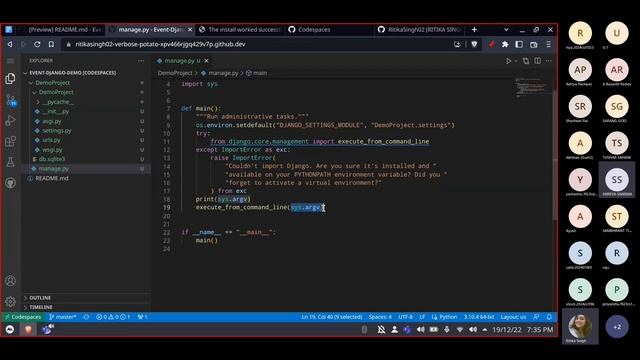This screenshot has width=640, height=360.
Task: Switch to the RitikaSingh02 GitHub browser tab
Action: (420, 29)
